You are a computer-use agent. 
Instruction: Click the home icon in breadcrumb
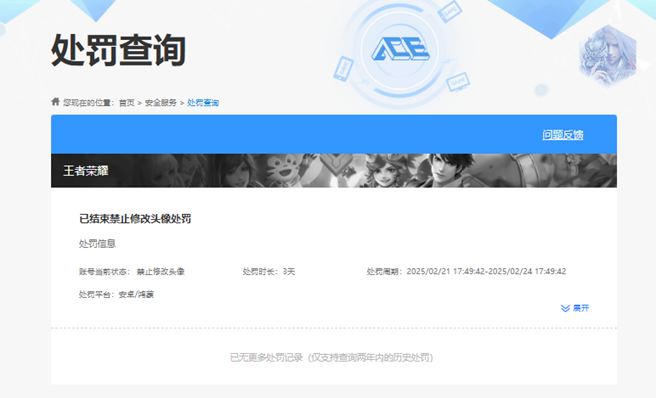point(55,101)
